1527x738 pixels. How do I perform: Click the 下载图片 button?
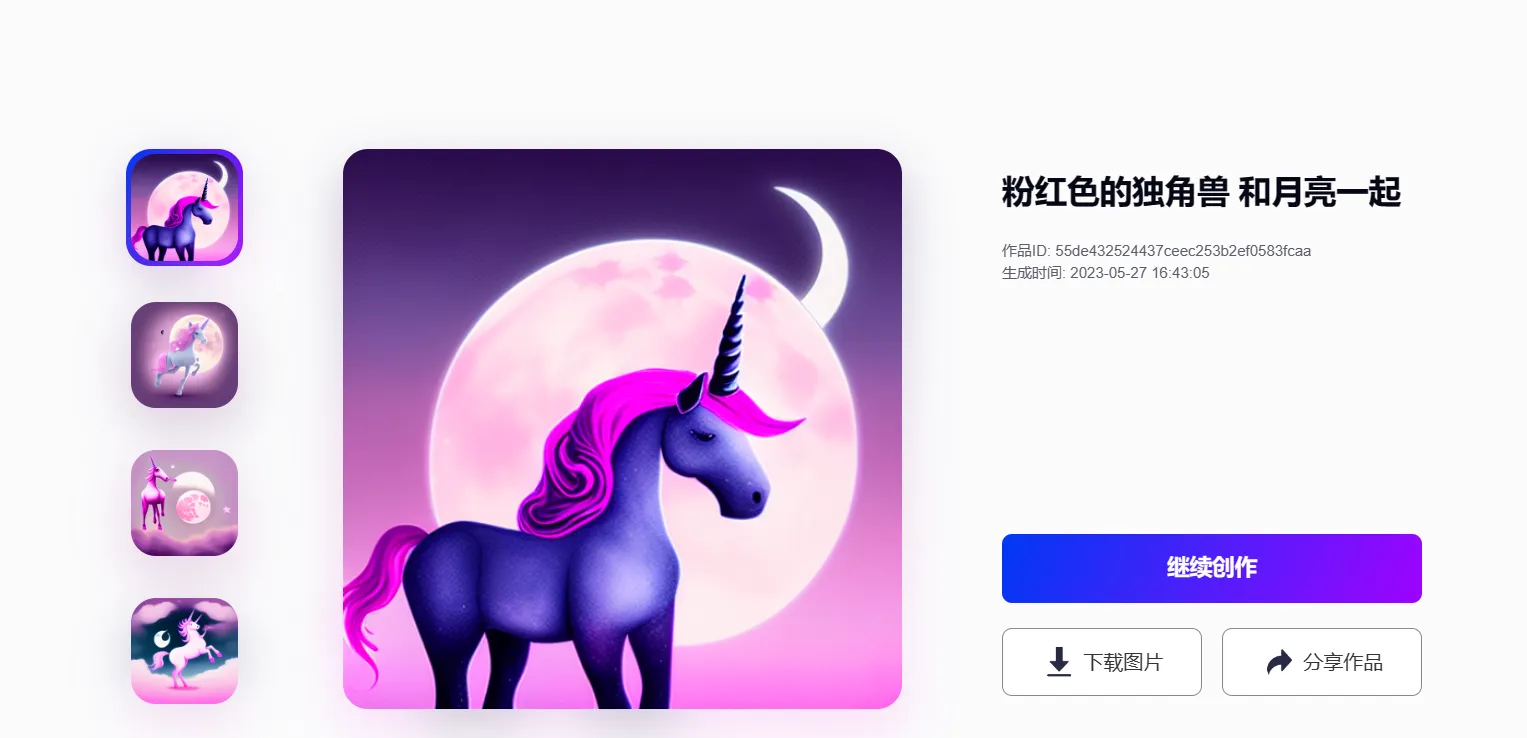(1102, 662)
